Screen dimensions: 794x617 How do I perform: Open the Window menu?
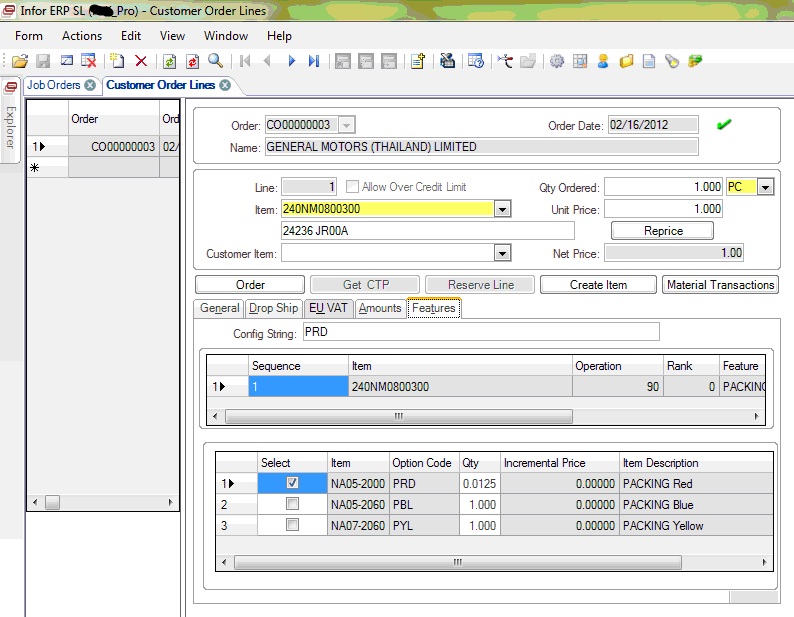[226, 36]
